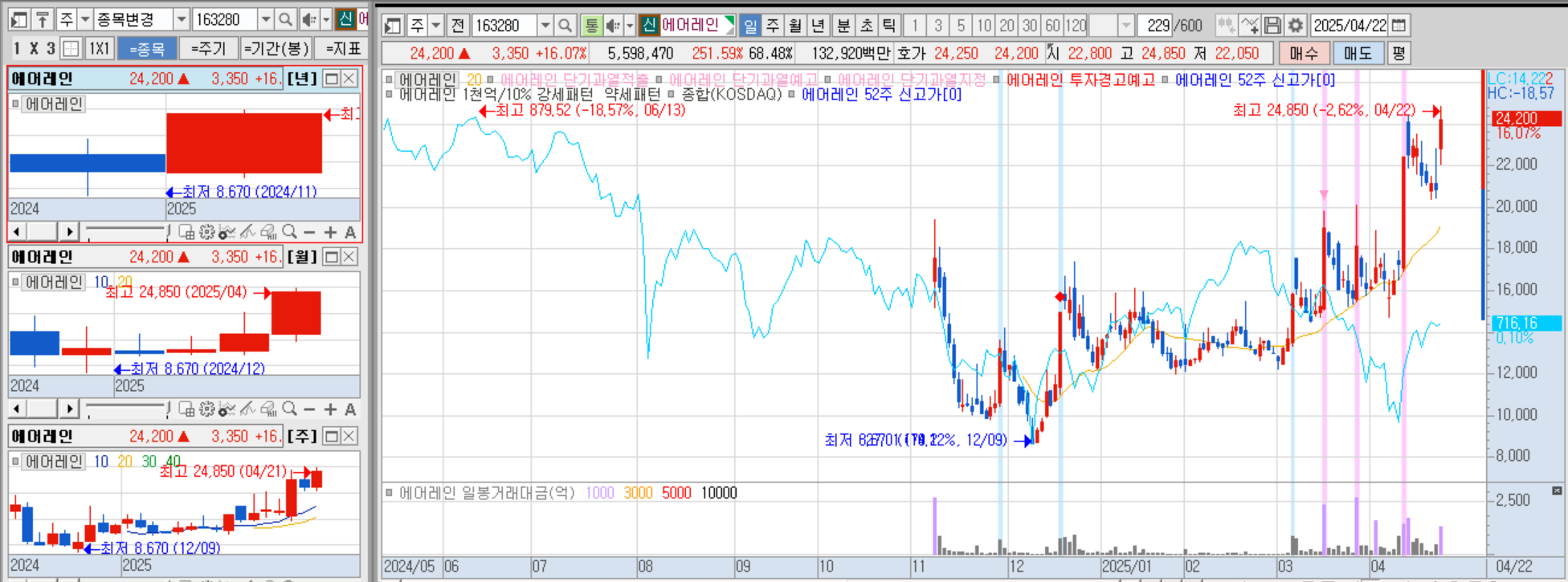Expand main chart speaker dropdown arrow
The height and width of the screenshot is (582, 1568).
pyautogui.click(x=630, y=26)
